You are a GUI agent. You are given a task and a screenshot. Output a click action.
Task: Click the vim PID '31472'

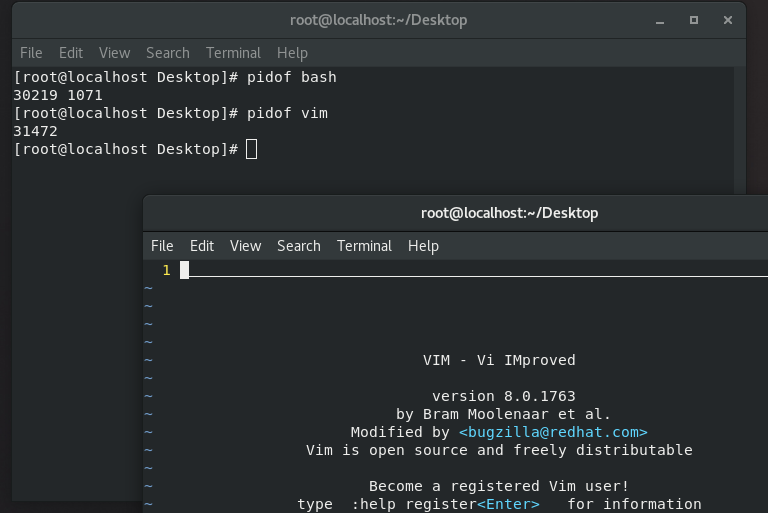[x=35, y=131]
